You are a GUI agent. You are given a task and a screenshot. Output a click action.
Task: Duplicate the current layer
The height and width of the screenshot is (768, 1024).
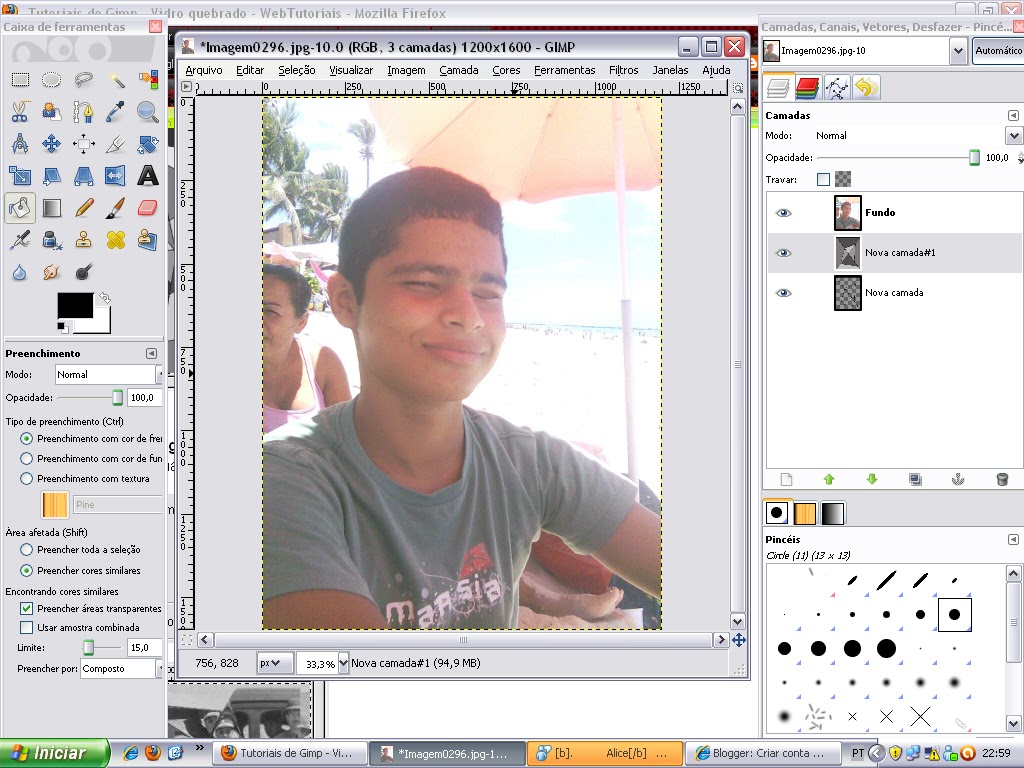click(x=915, y=479)
